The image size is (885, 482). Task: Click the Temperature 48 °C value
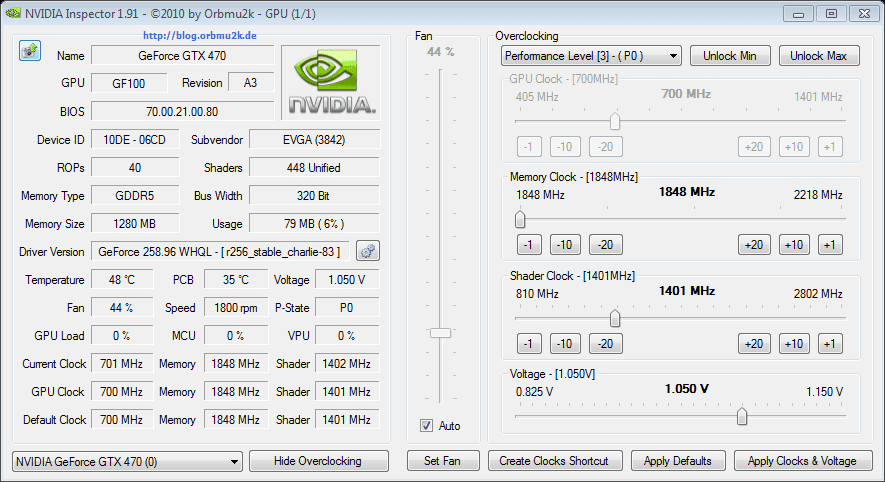pyautogui.click(x=122, y=279)
